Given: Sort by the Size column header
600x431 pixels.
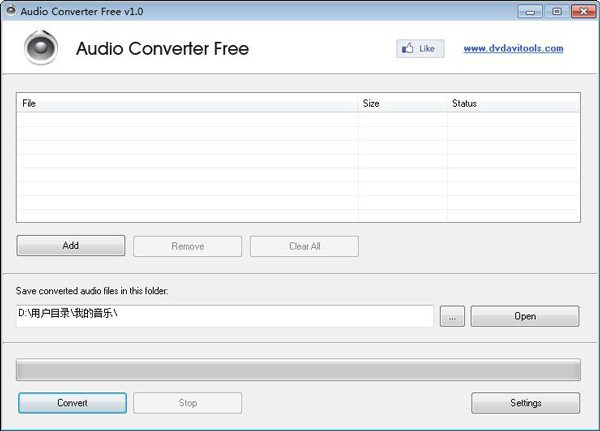Looking at the screenshot, I should tap(402, 103).
